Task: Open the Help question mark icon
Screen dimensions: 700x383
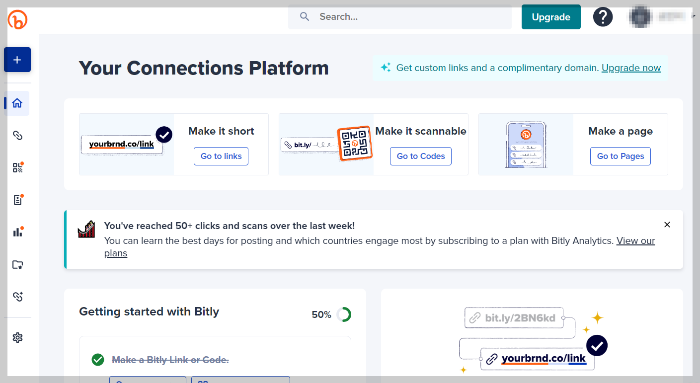Action: (603, 17)
